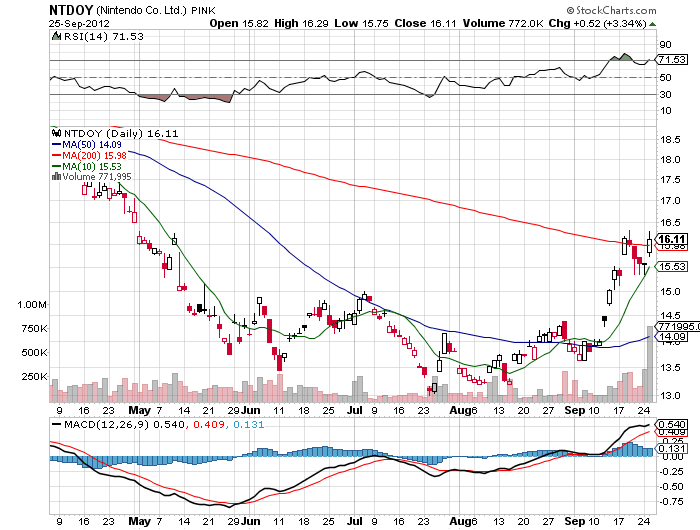This screenshot has height=530, width=700.
Task: Click the Sep label on price axis
Action: [575, 410]
